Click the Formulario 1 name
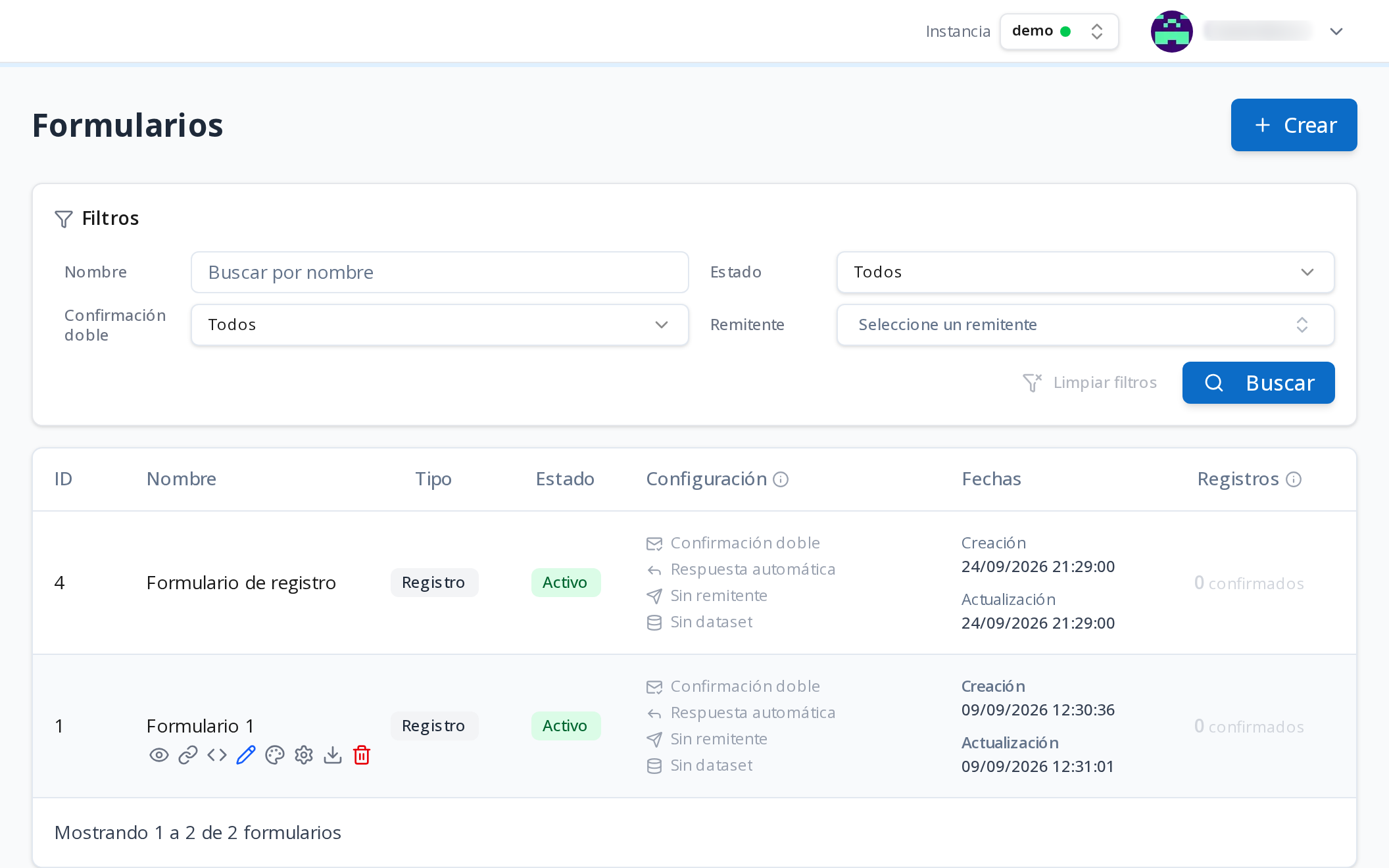Image resolution: width=1389 pixels, height=868 pixels. pos(200,726)
